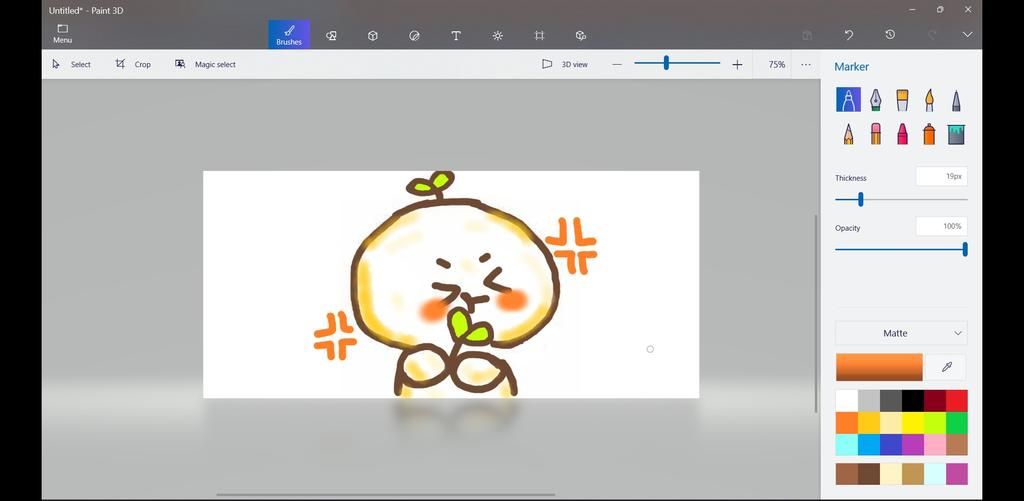Open the Effects sun tab

(x=498, y=35)
